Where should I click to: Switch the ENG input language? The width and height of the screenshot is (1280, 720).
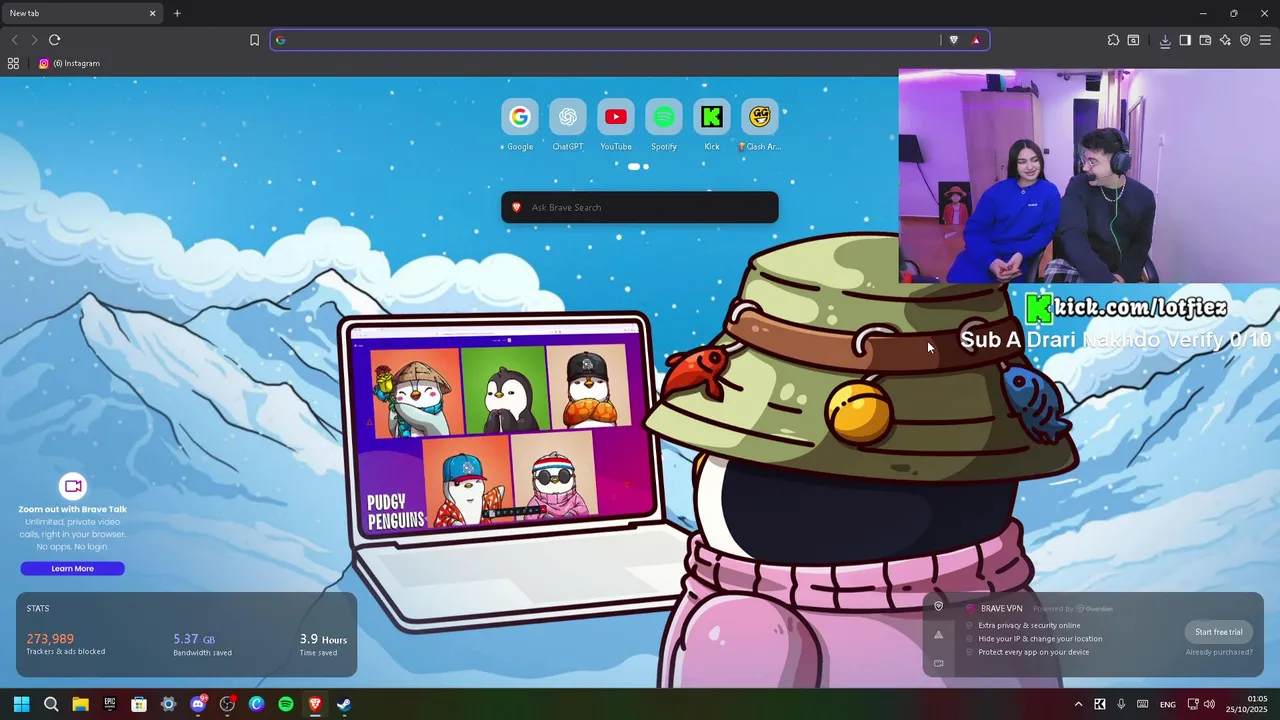1167,704
